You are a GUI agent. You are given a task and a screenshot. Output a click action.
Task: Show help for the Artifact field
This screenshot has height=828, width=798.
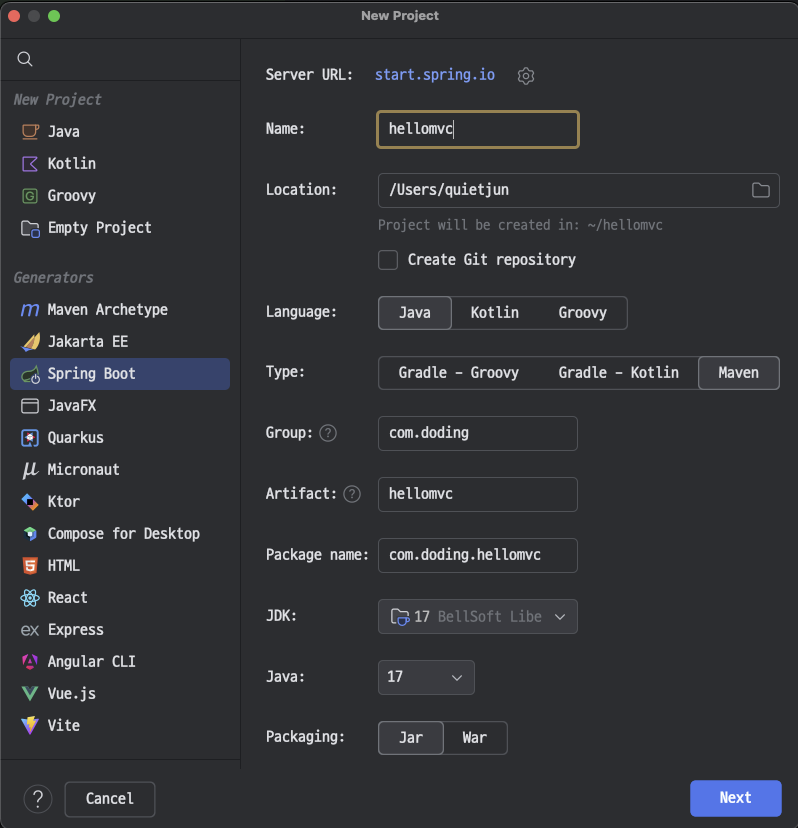click(352, 494)
